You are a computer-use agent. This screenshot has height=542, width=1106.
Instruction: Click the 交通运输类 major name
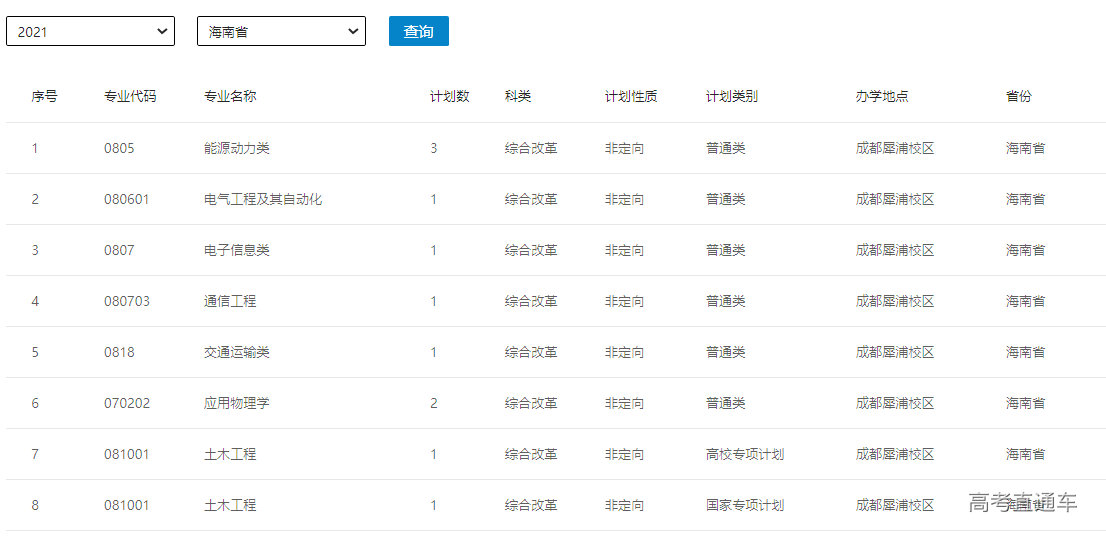coord(237,352)
